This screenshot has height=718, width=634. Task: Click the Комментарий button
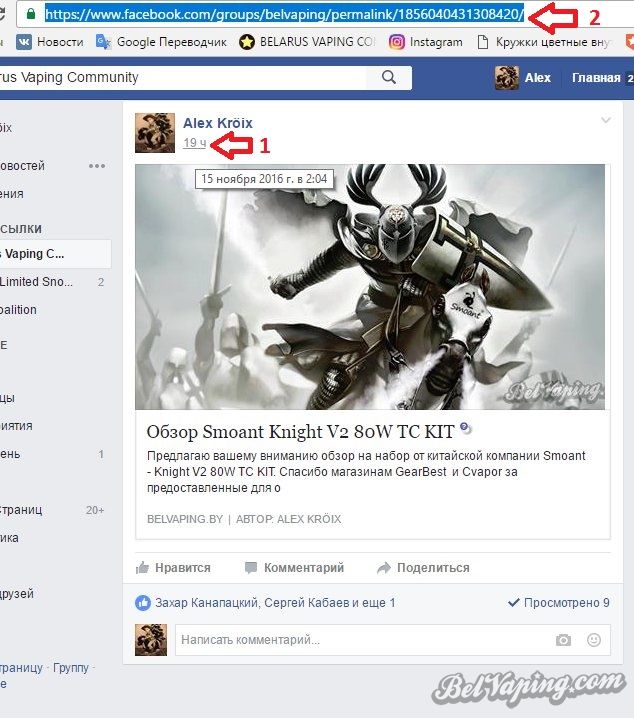[294, 568]
